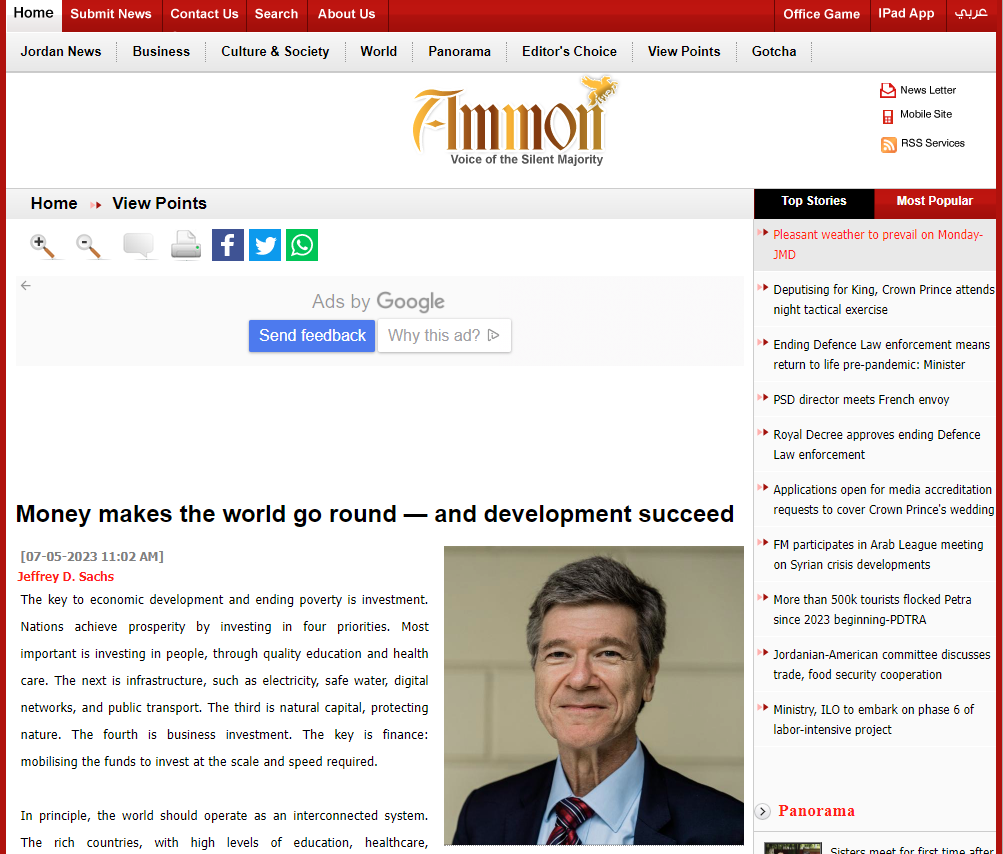
Task: Open Culture & Society section
Action: [x=275, y=52]
